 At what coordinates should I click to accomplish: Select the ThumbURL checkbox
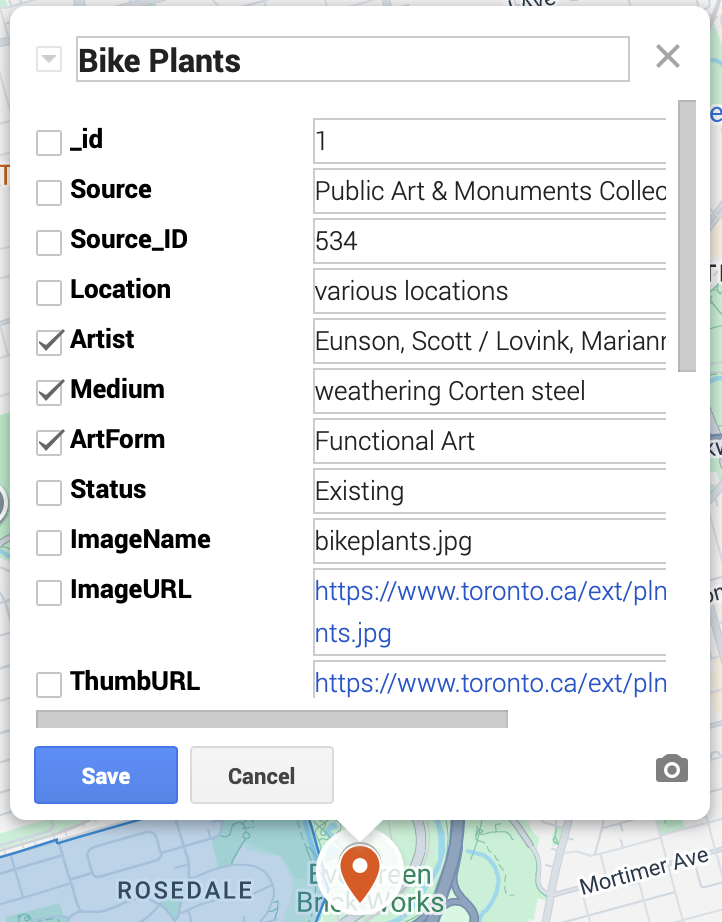tap(49, 685)
